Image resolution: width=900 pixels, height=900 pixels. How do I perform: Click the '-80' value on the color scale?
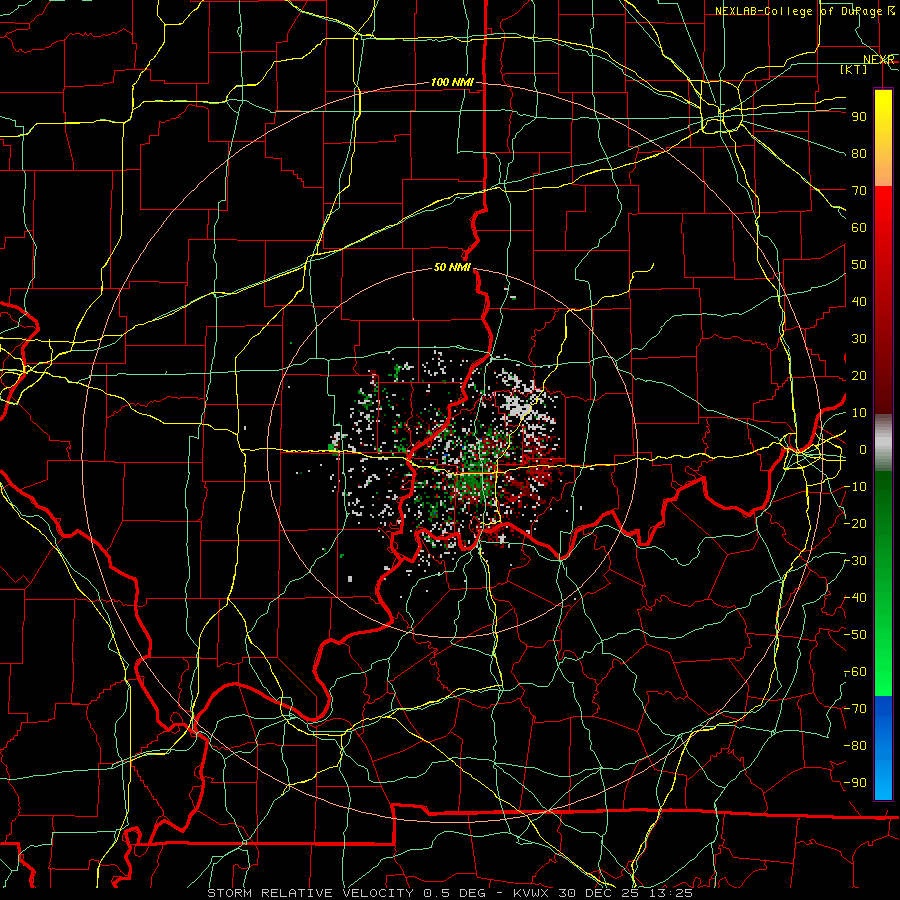coord(855,746)
